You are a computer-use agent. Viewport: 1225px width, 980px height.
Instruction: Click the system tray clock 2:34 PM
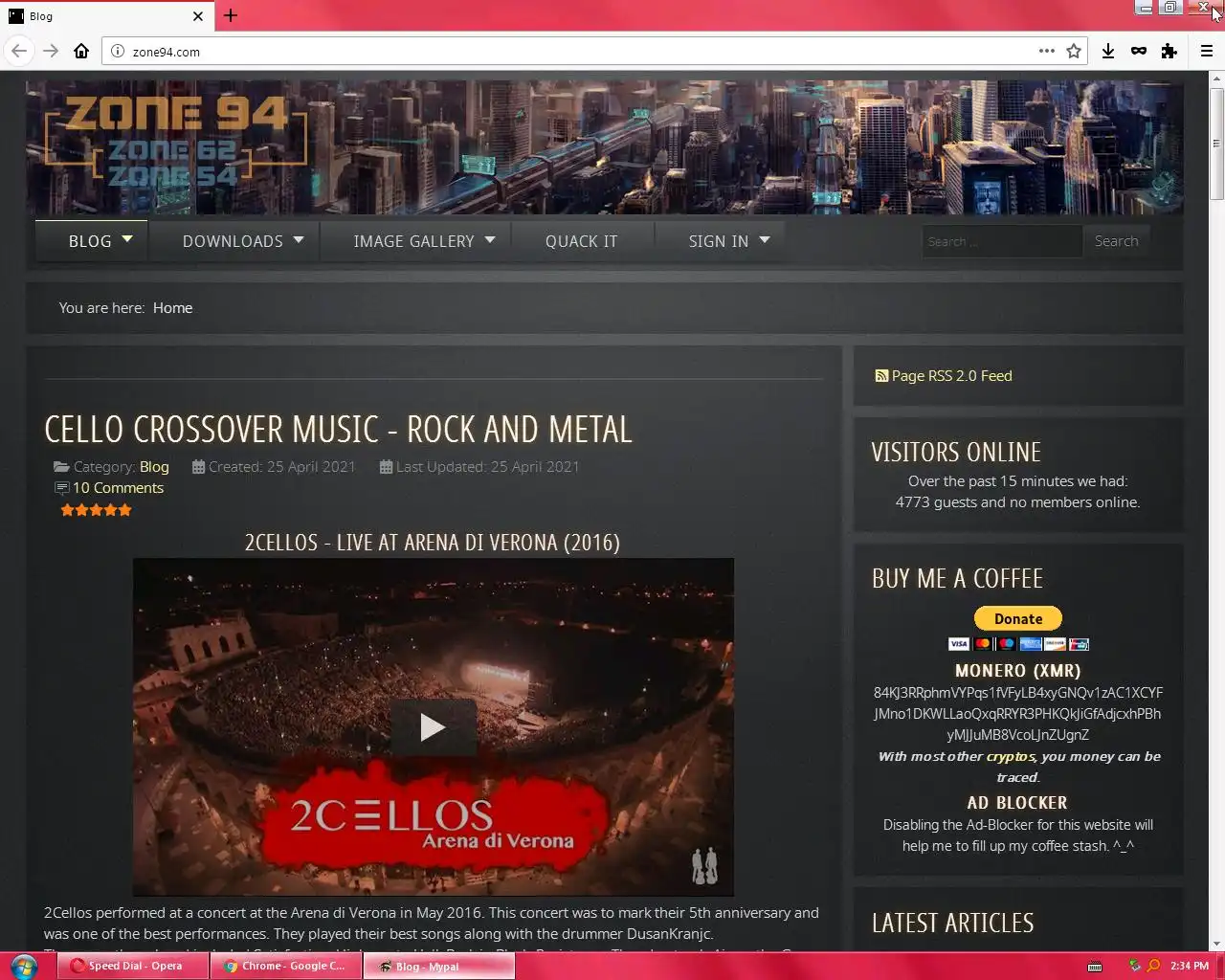pos(1190,966)
